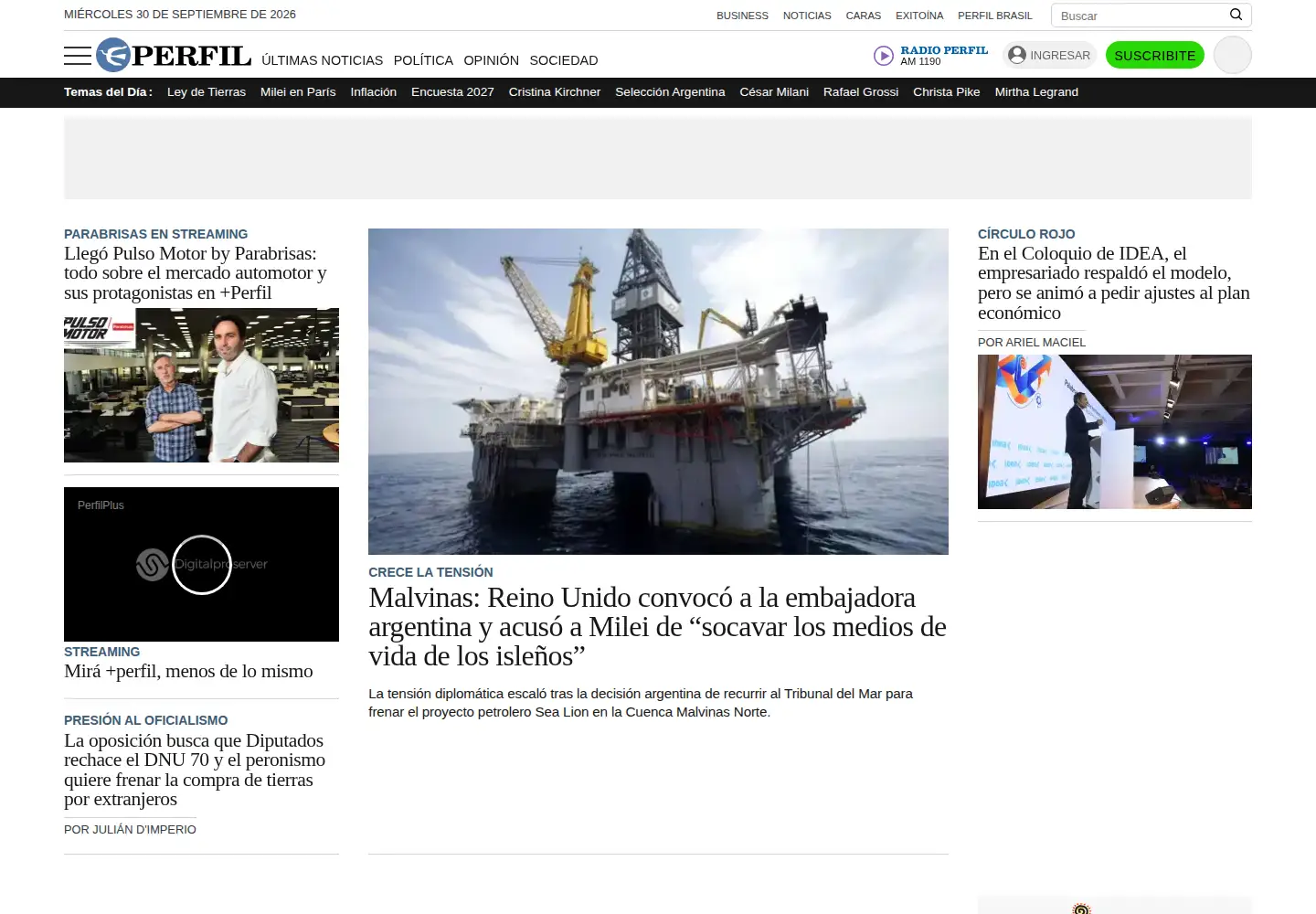
Task: Click the 'Crece la tensión' label
Action: click(x=430, y=572)
